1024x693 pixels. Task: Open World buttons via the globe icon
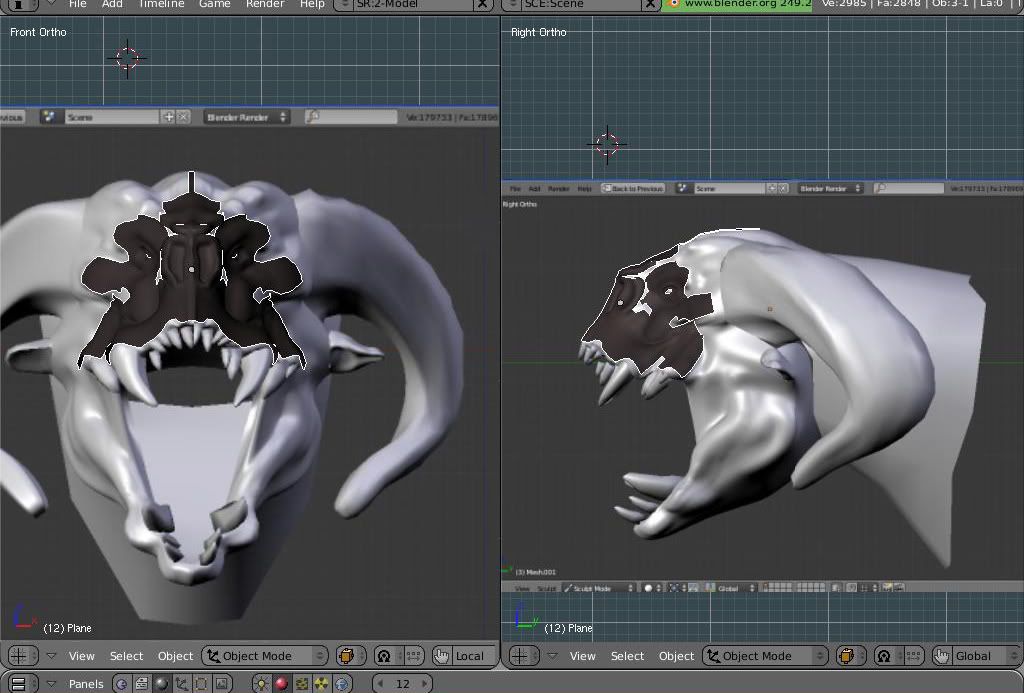pos(341,684)
